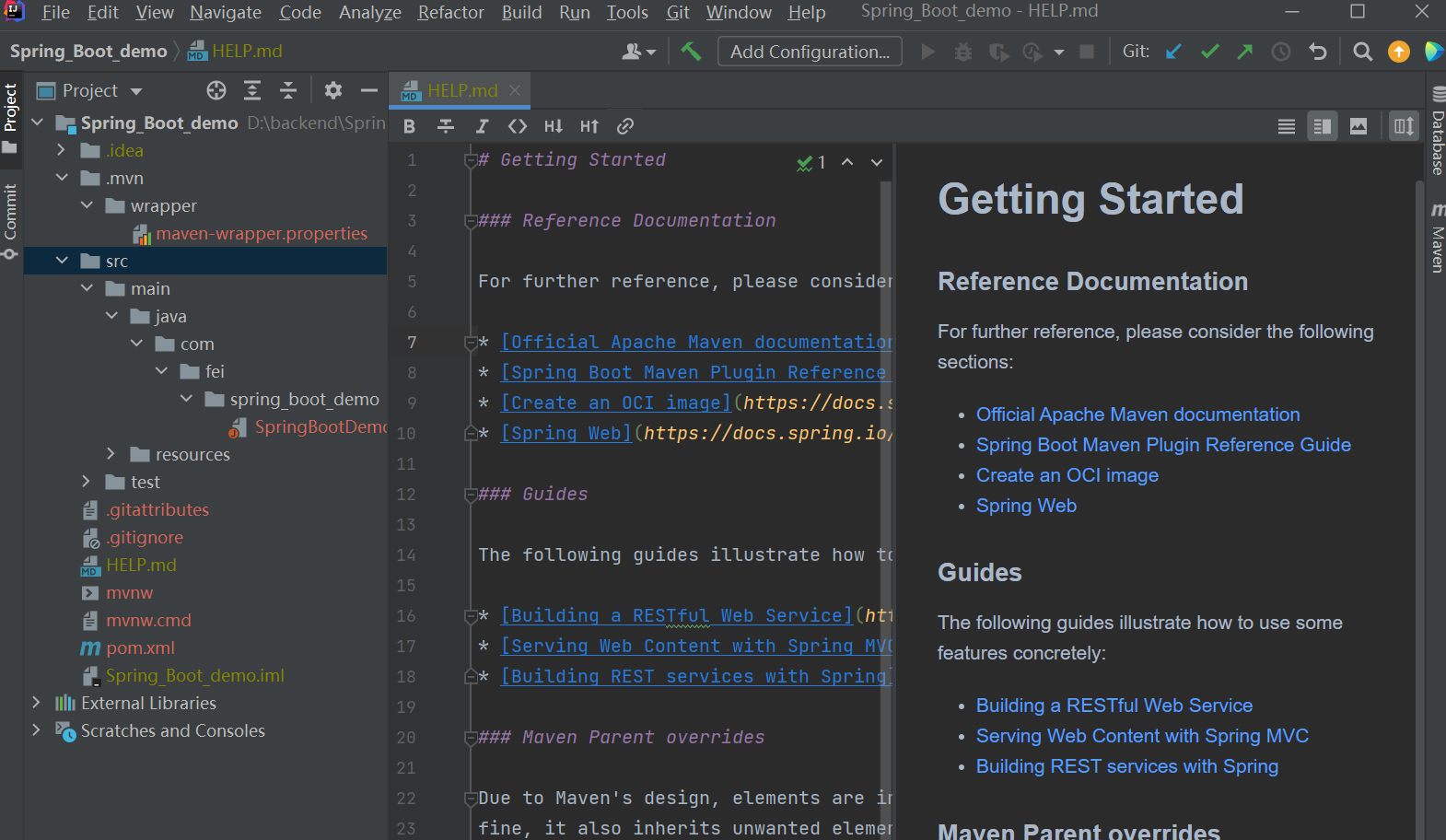Switch to preview-only view mode
The image size is (1446, 840).
tap(1359, 126)
